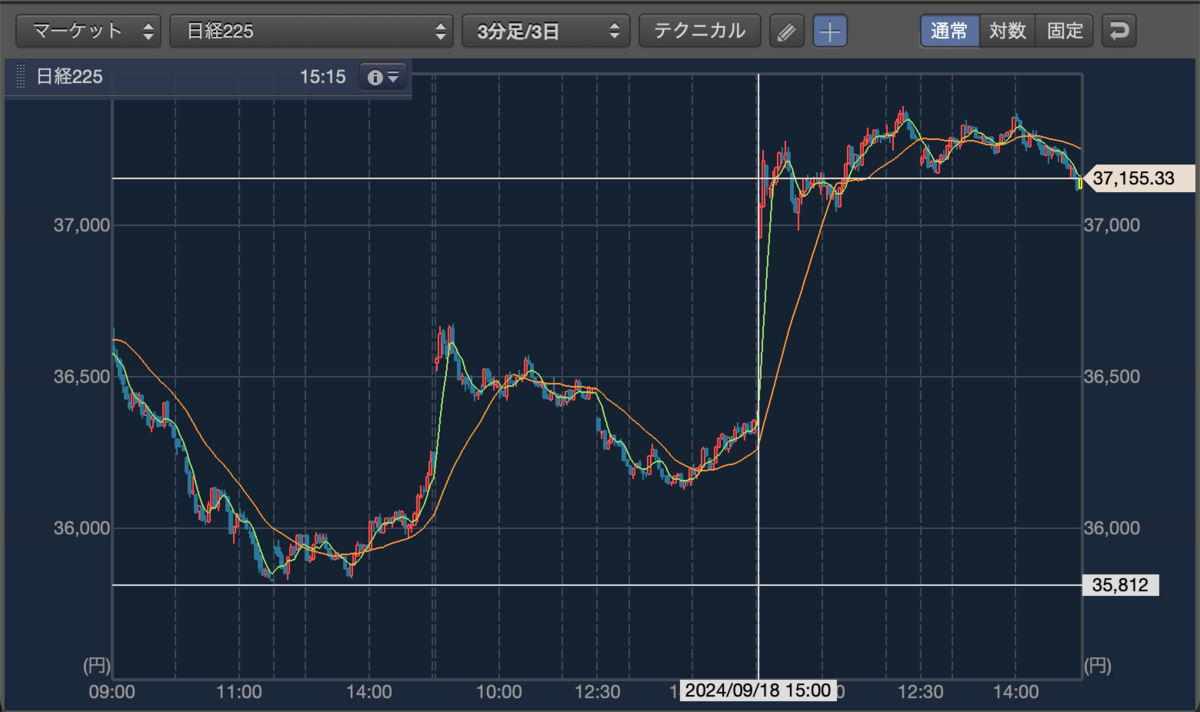Viewport: 1200px width, 712px height.
Task: Click the 37,155.33 current price tag
Action: (x=1140, y=179)
